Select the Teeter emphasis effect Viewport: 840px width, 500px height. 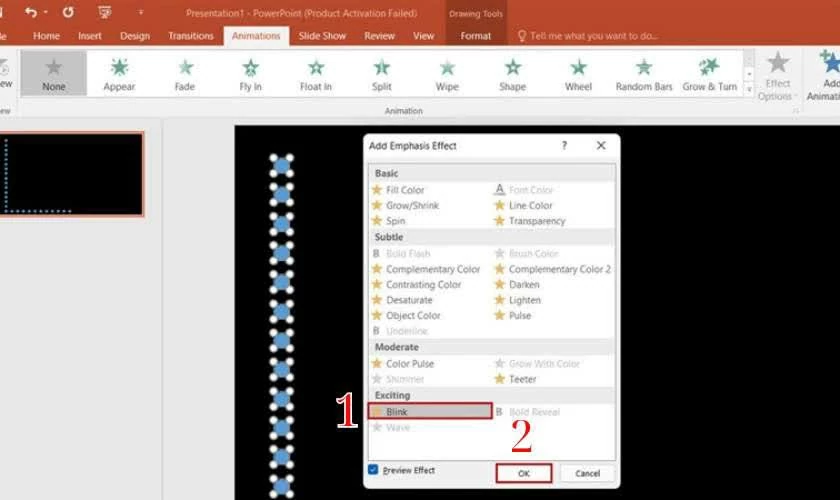point(522,379)
